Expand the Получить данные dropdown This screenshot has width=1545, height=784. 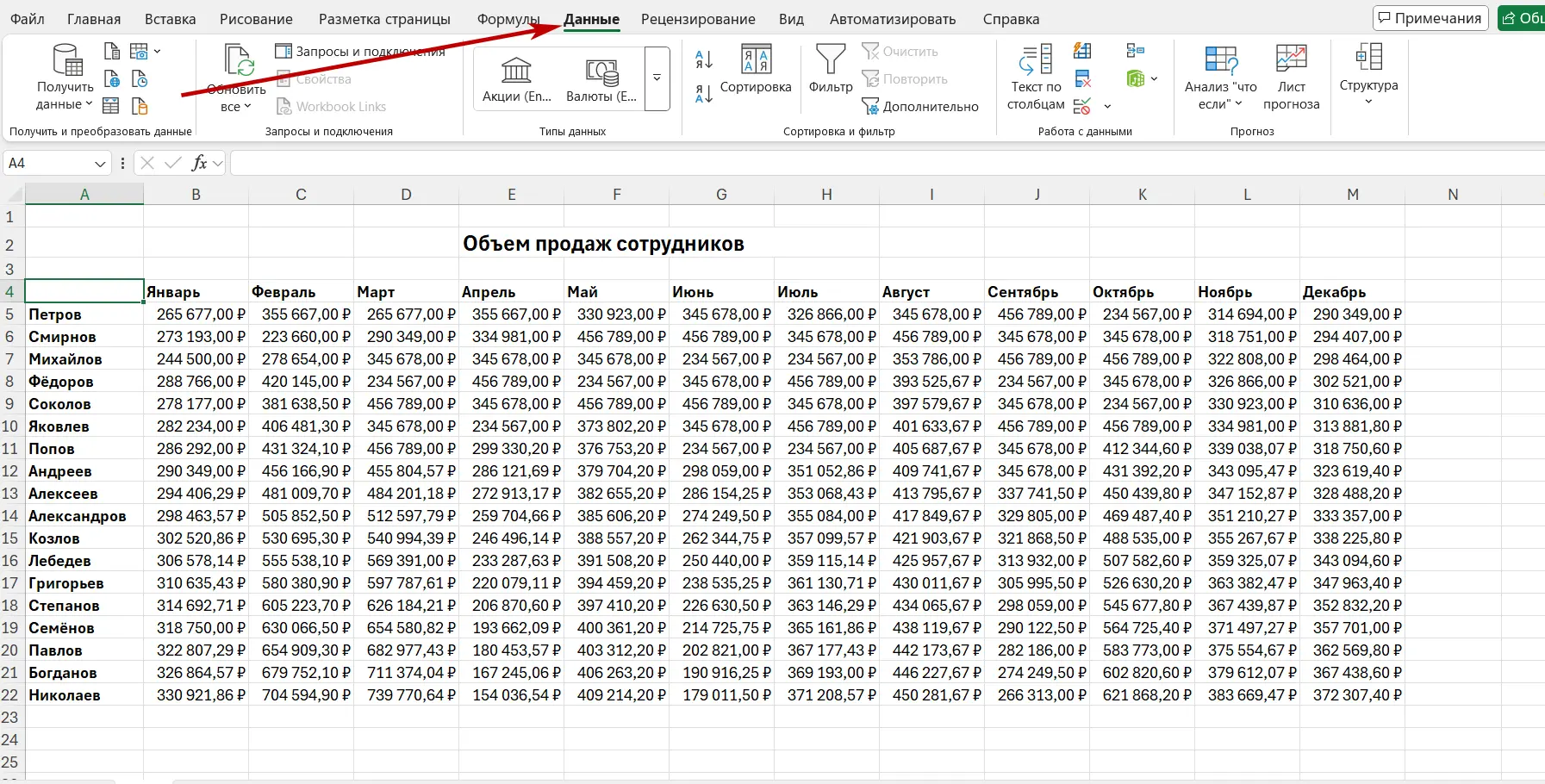[x=65, y=96]
